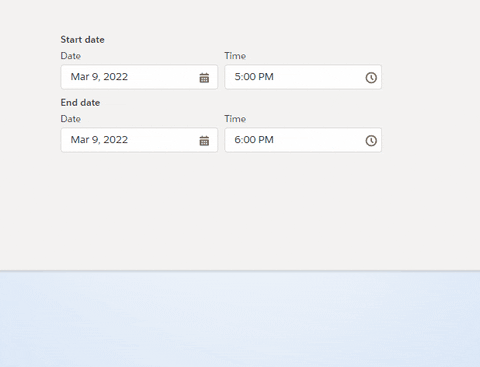Focus the End date Date input field
The width and height of the screenshot is (480, 367).
point(139,140)
